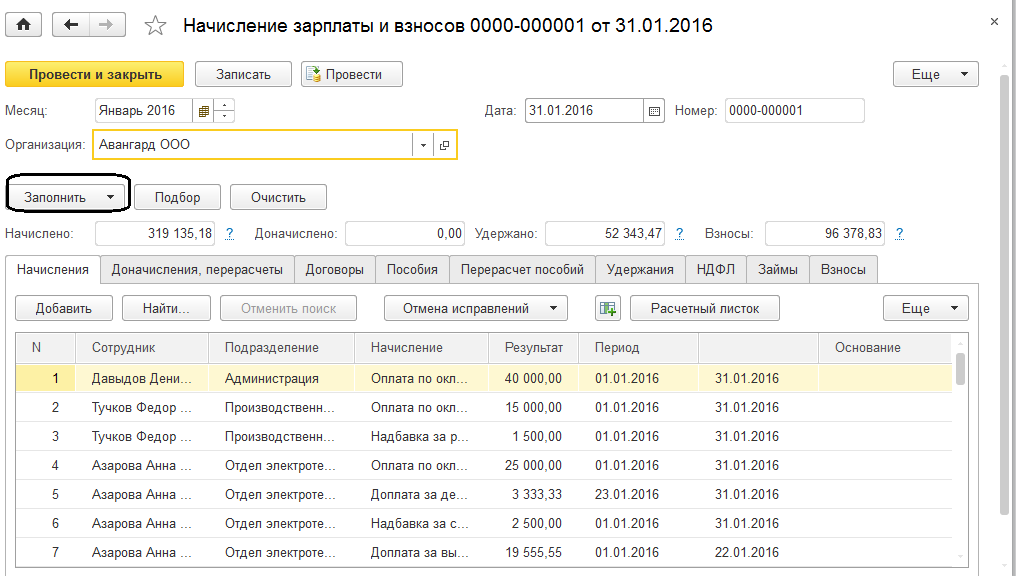Viewport: 1016px width, 576px height.
Task: Add document to favorites with star icon
Action: 155,26
